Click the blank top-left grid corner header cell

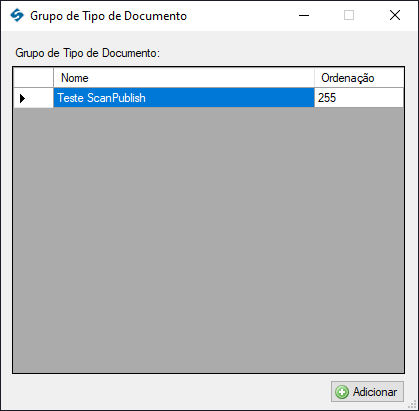click(34, 78)
